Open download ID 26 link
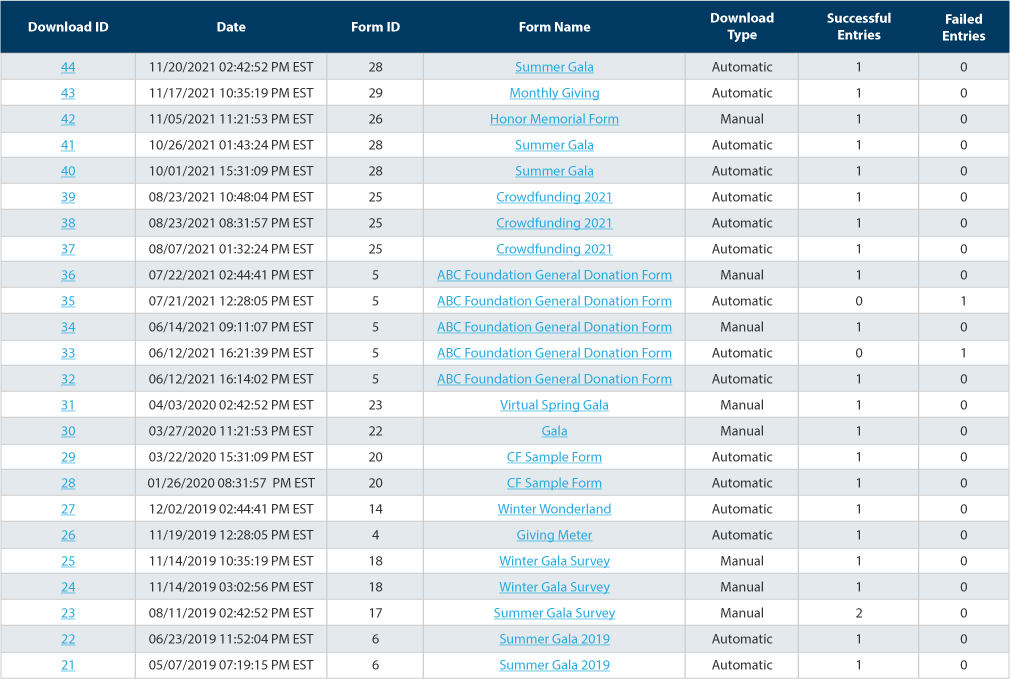Screen dimensions: 1010x679 (68, 535)
